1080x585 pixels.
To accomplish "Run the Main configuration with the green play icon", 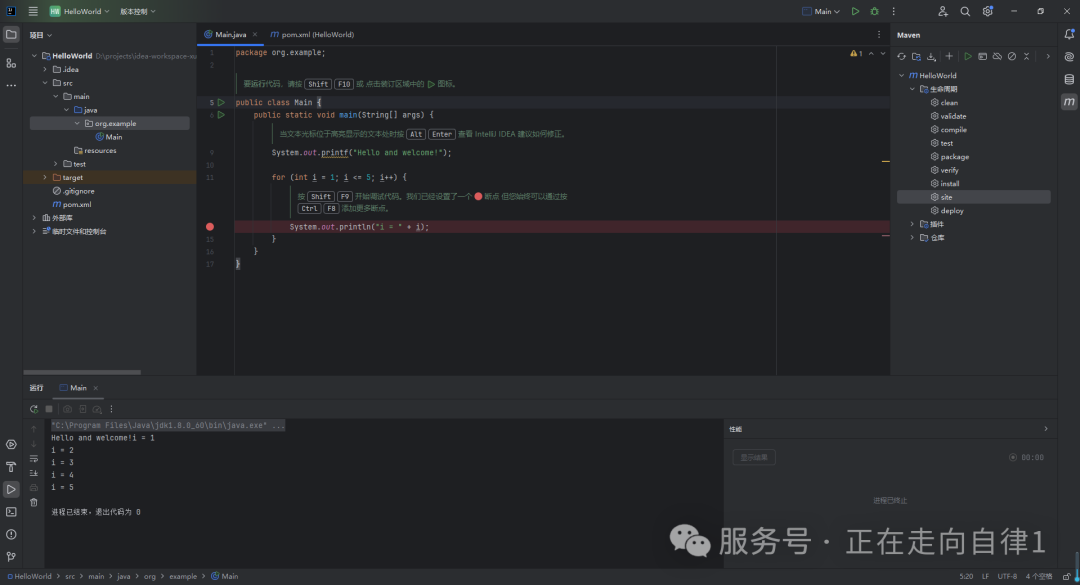I will point(855,11).
